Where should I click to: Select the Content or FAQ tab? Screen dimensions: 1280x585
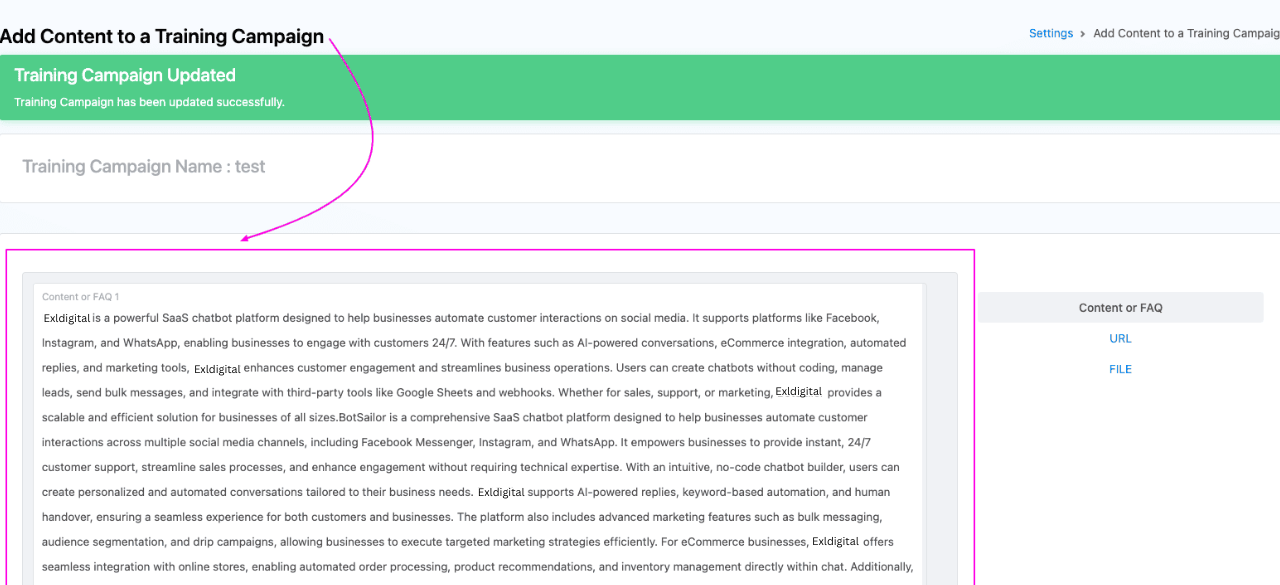point(1121,308)
